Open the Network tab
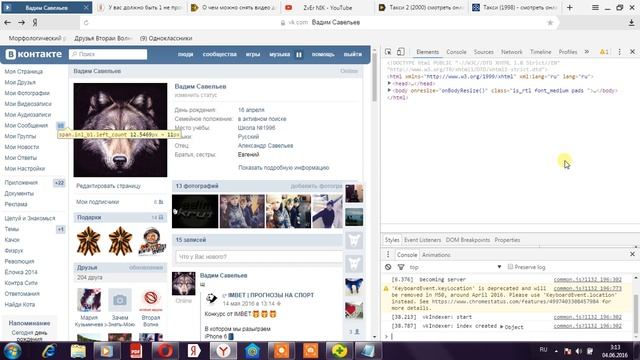The width and height of the screenshot is (640, 360). click(x=511, y=52)
